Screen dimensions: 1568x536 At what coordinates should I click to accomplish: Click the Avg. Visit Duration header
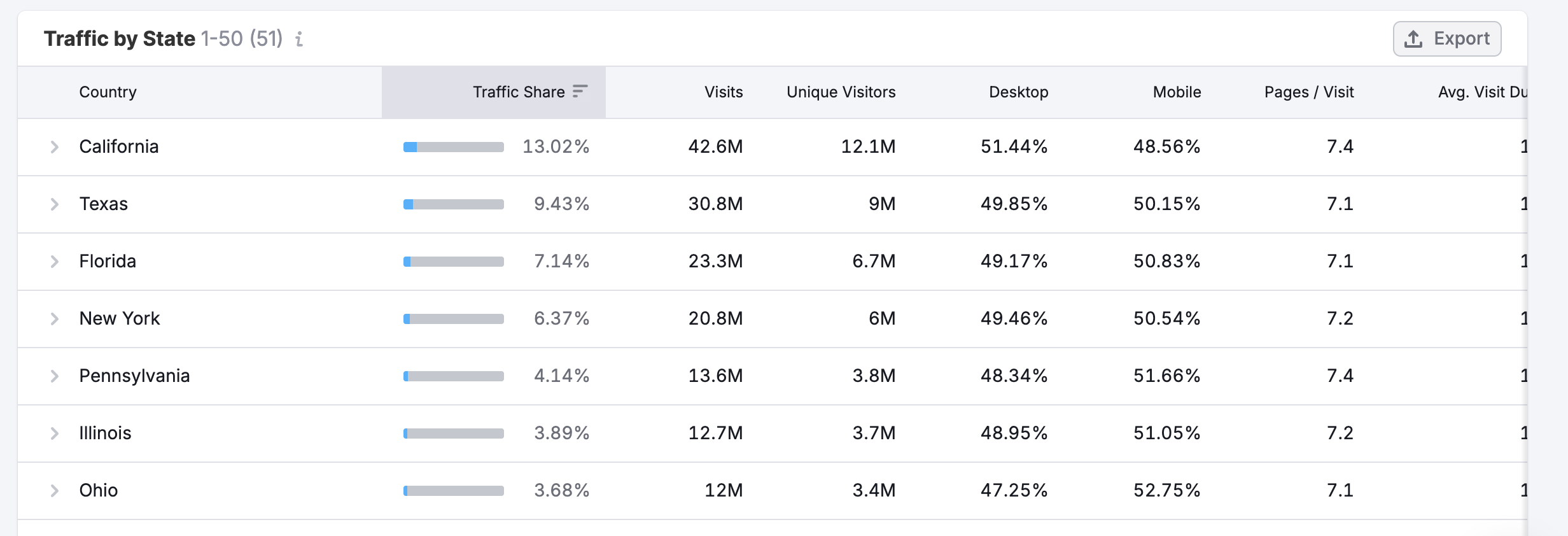point(1481,92)
